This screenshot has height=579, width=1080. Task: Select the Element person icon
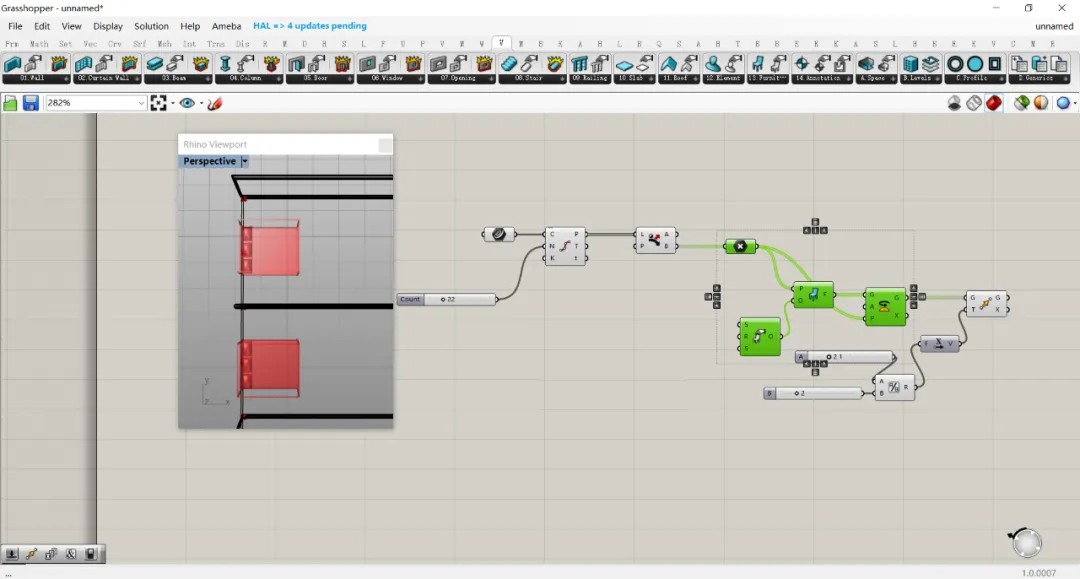click(x=713, y=65)
